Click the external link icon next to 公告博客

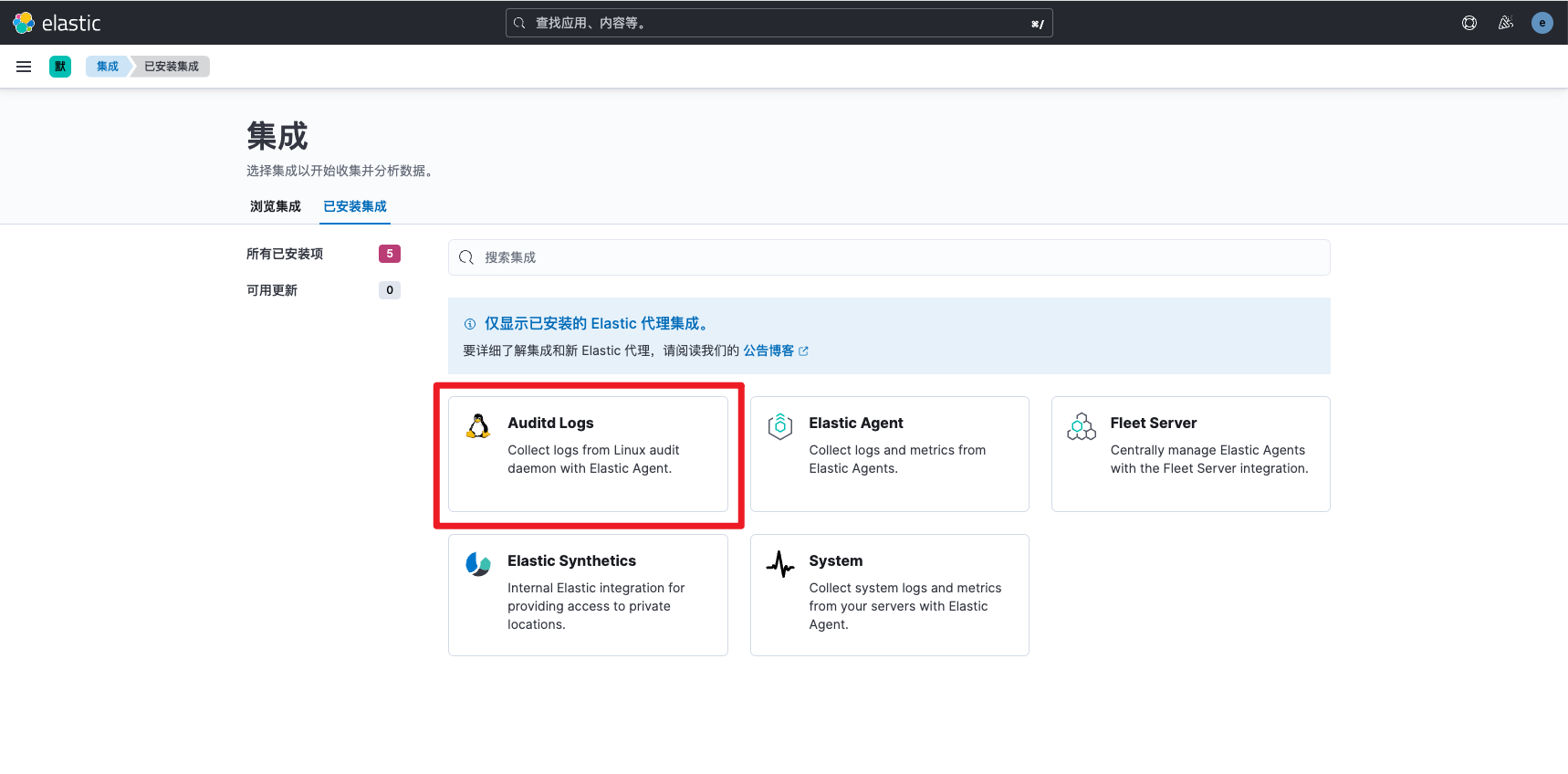(x=803, y=350)
